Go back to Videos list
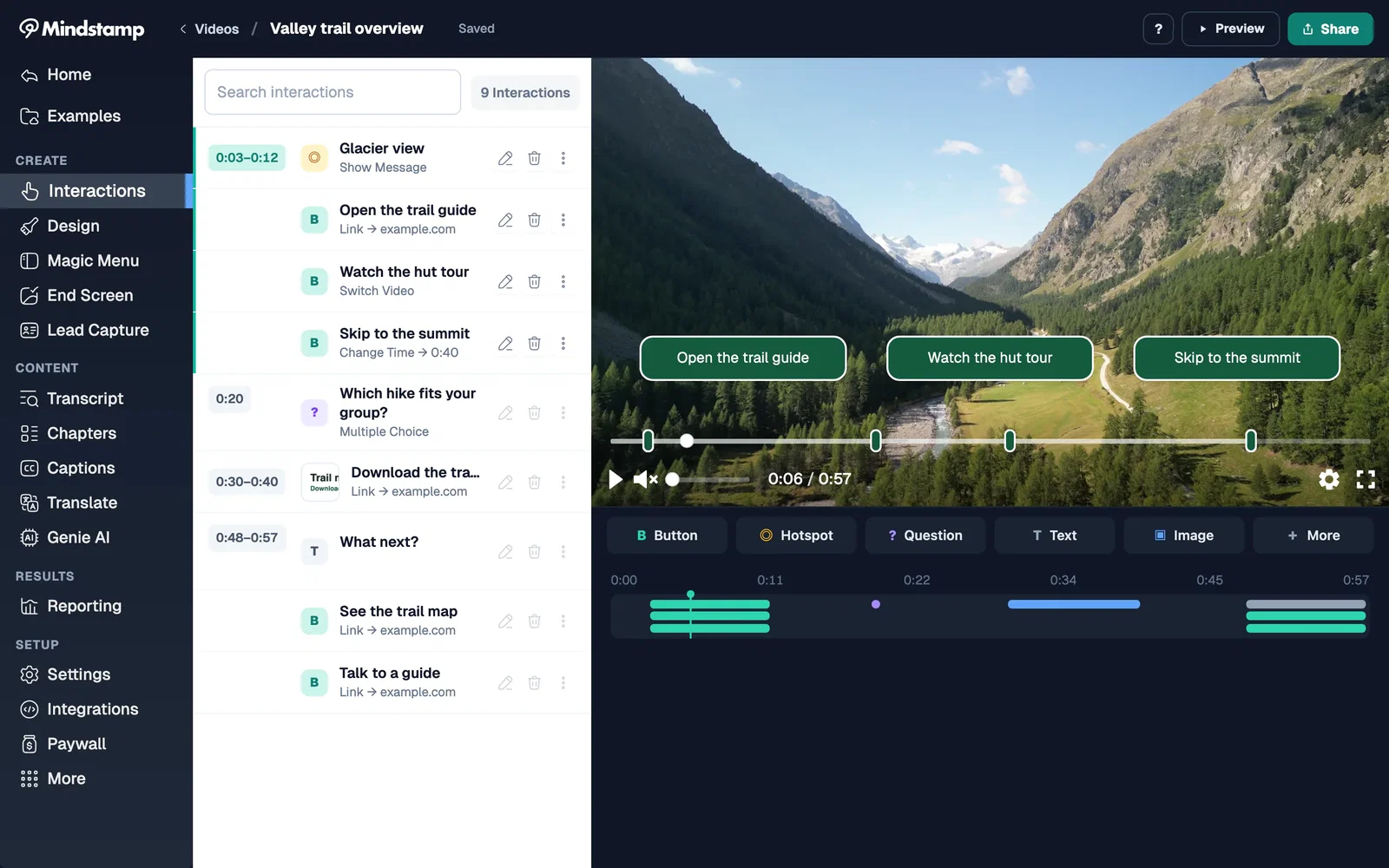This screenshot has height=868, width=1389. pyautogui.click(x=209, y=29)
